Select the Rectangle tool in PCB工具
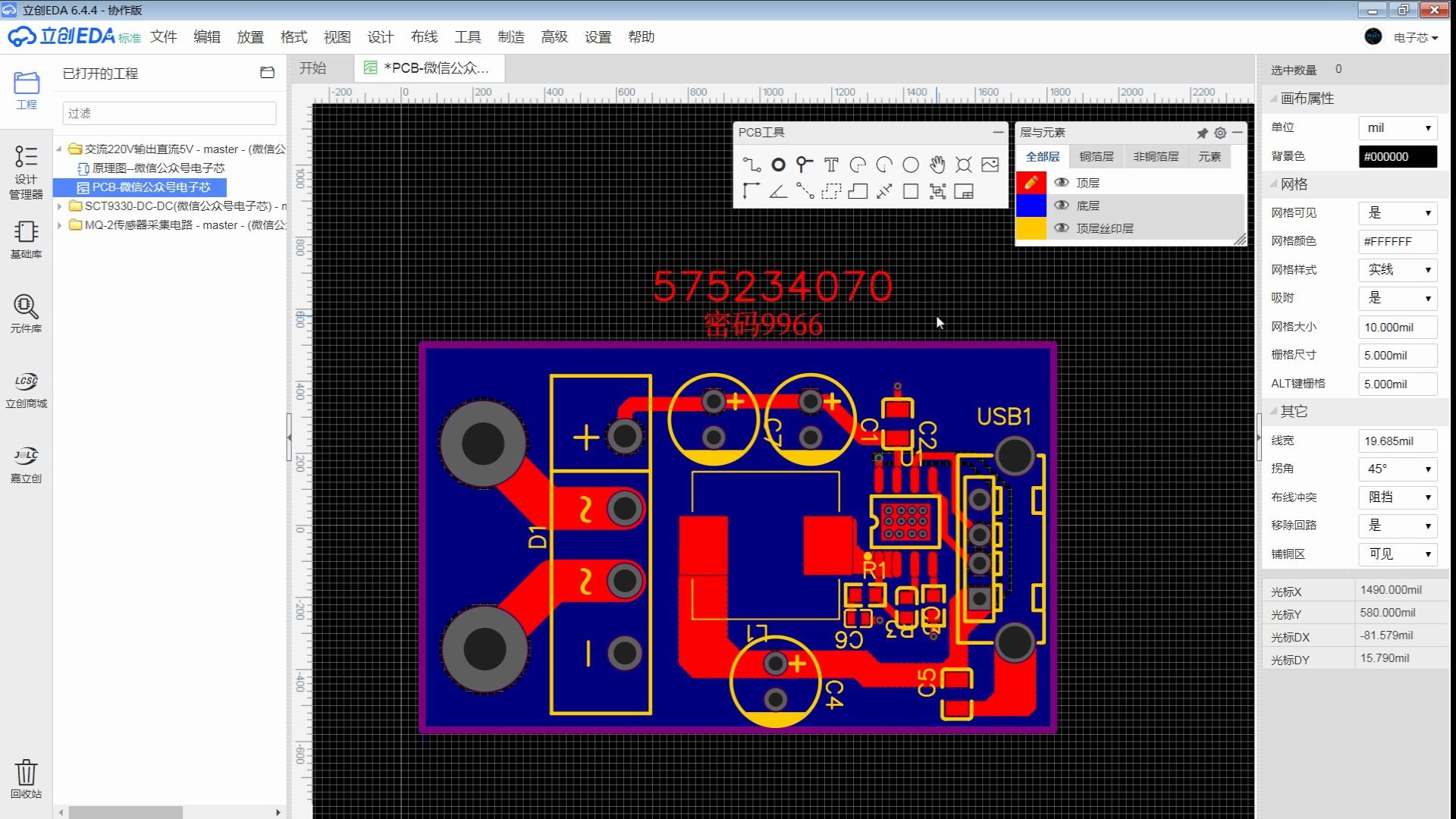The image size is (1456, 819). pos(911,191)
